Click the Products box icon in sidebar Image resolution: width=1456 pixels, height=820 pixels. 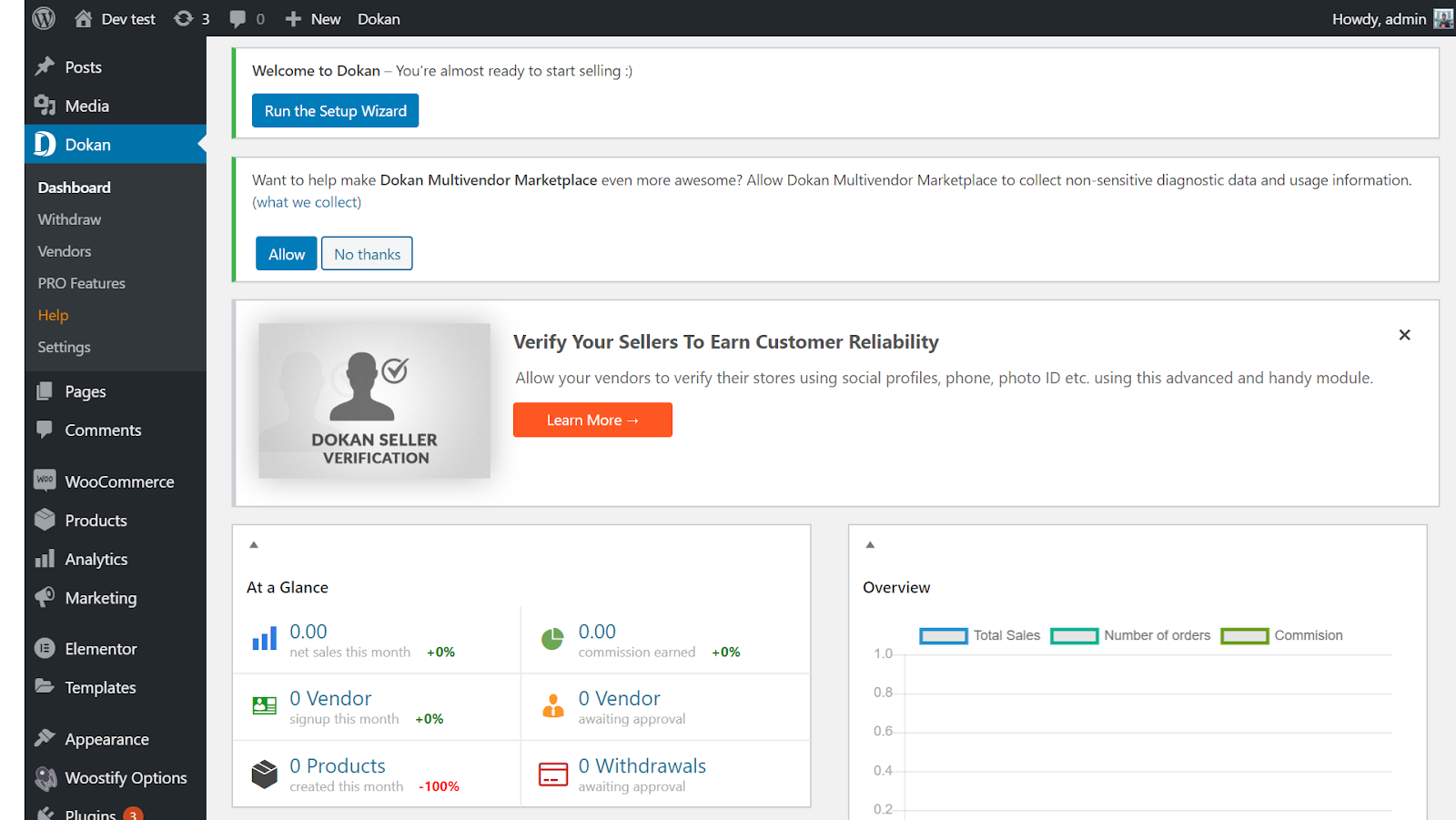[x=45, y=520]
